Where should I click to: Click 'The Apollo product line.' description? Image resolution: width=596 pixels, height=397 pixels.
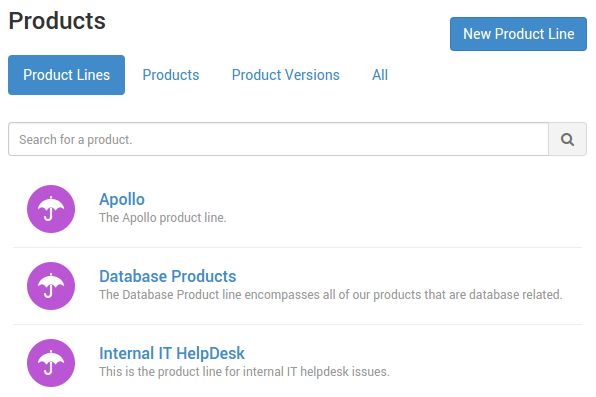click(163, 218)
